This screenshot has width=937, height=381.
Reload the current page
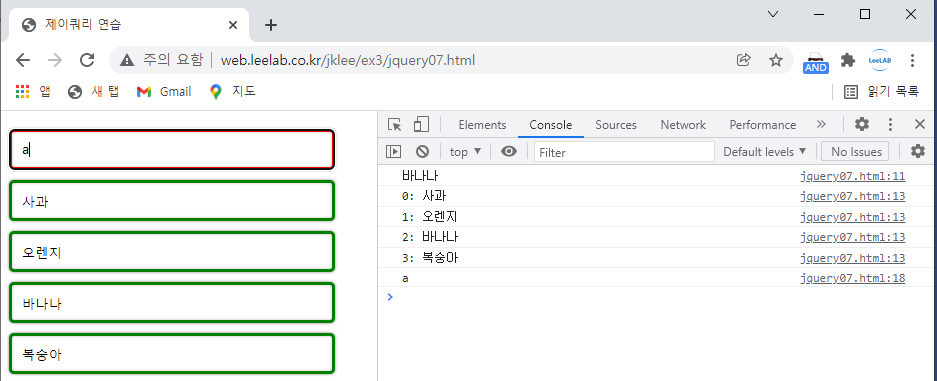[x=87, y=60]
